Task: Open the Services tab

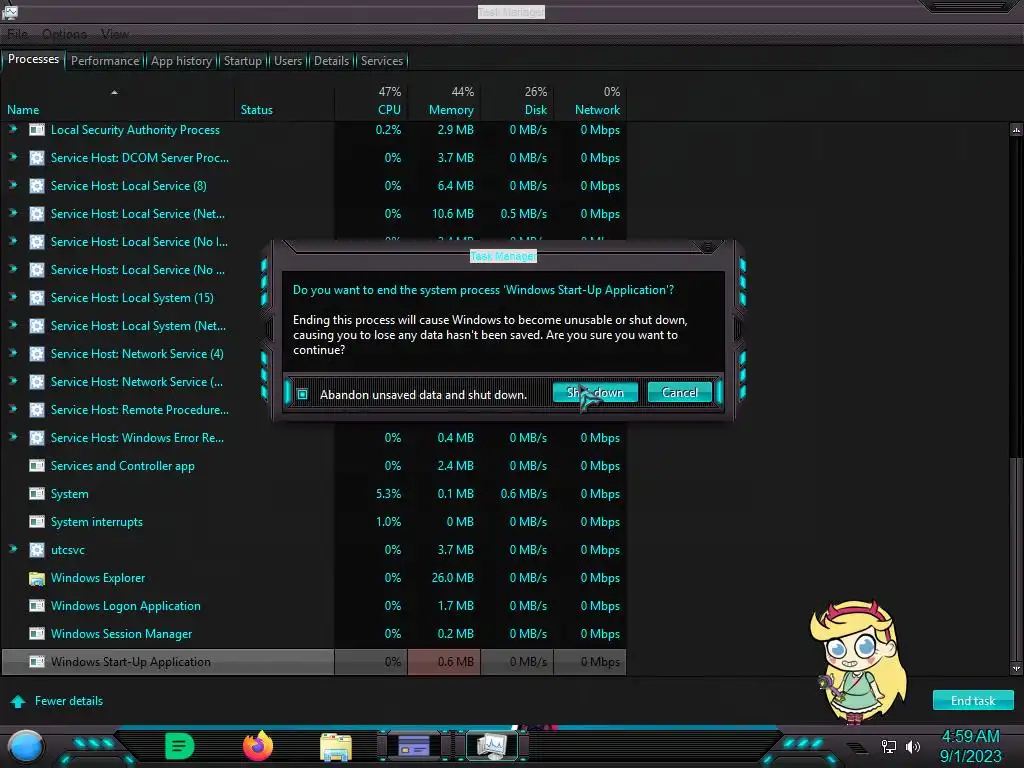Action: tap(382, 61)
